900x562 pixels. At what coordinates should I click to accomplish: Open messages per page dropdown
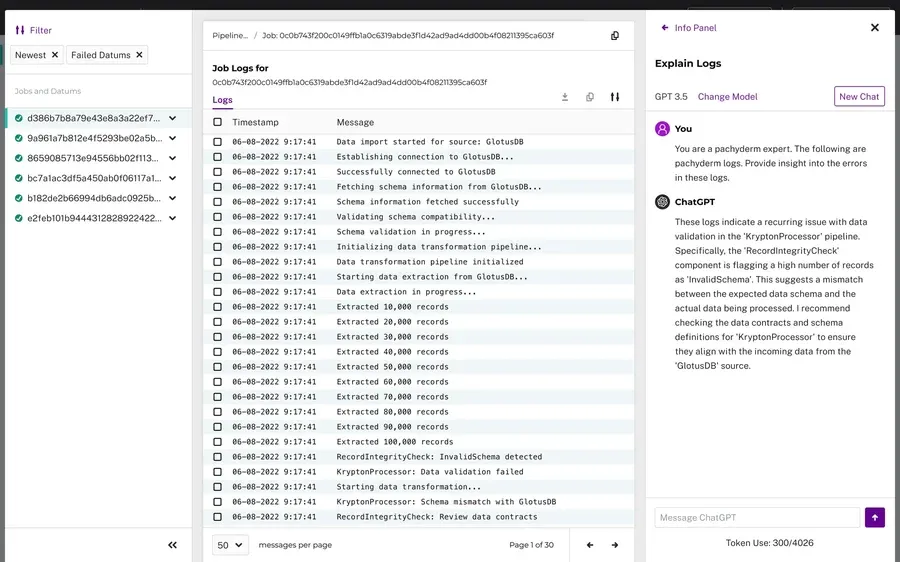click(x=230, y=545)
